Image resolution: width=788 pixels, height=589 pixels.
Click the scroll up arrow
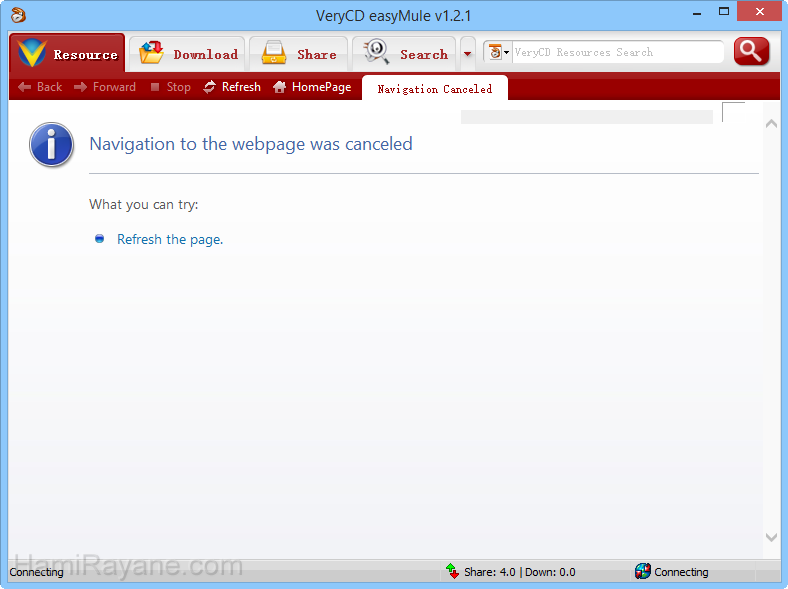[771, 124]
